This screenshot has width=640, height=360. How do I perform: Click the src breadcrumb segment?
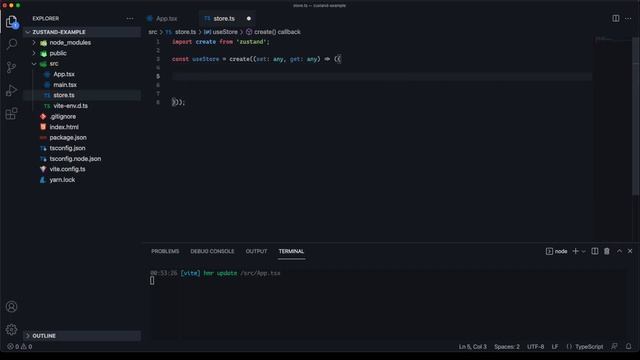tap(153, 32)
